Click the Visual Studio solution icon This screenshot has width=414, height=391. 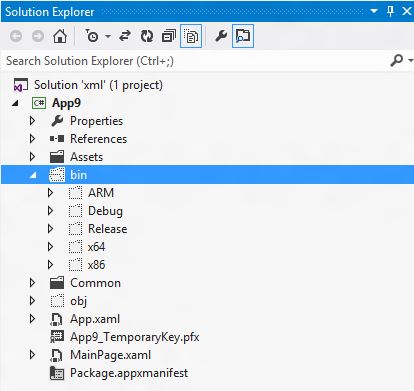(20, 85)
